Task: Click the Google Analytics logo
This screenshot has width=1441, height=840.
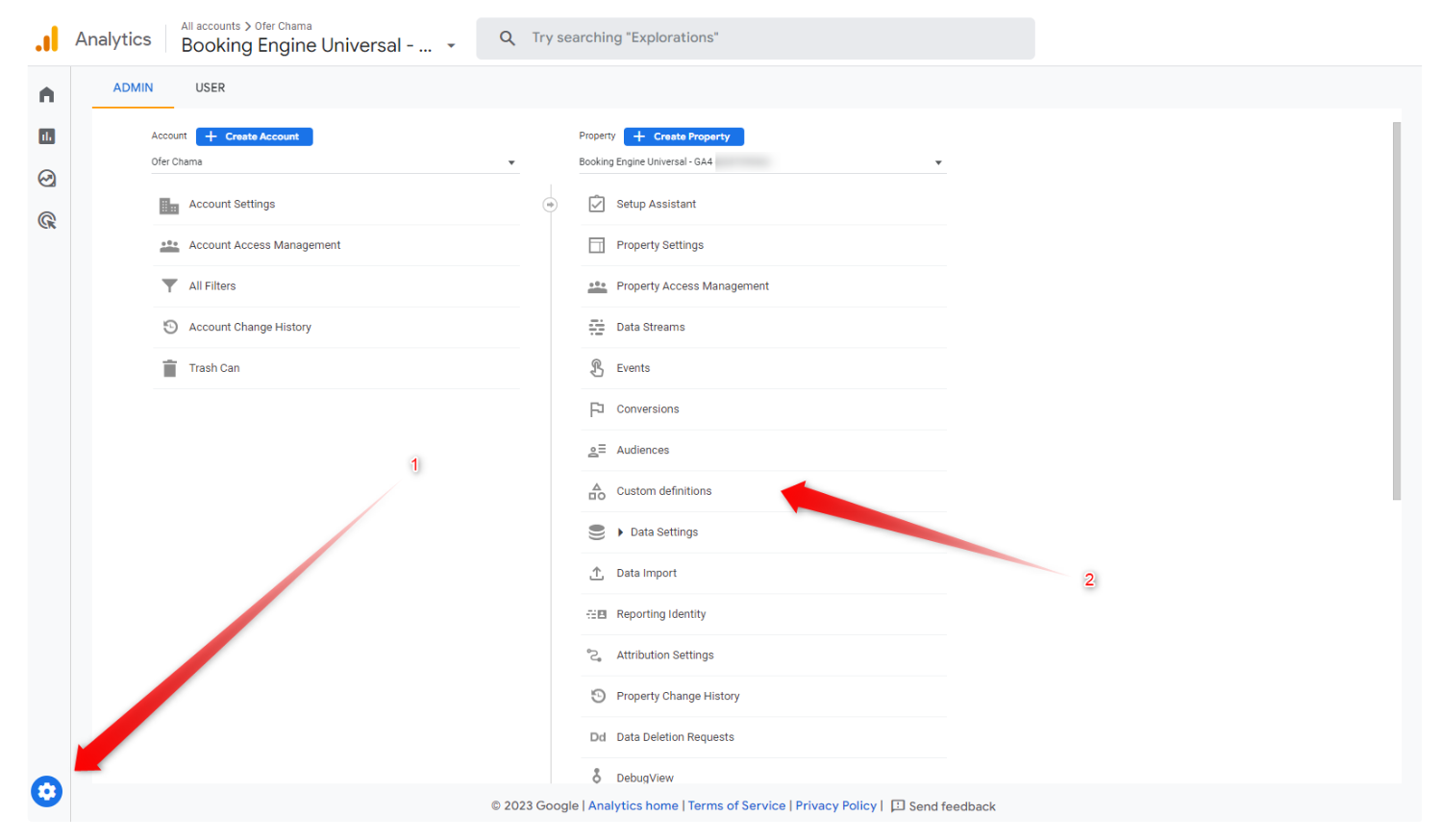Action: (46, 39)
